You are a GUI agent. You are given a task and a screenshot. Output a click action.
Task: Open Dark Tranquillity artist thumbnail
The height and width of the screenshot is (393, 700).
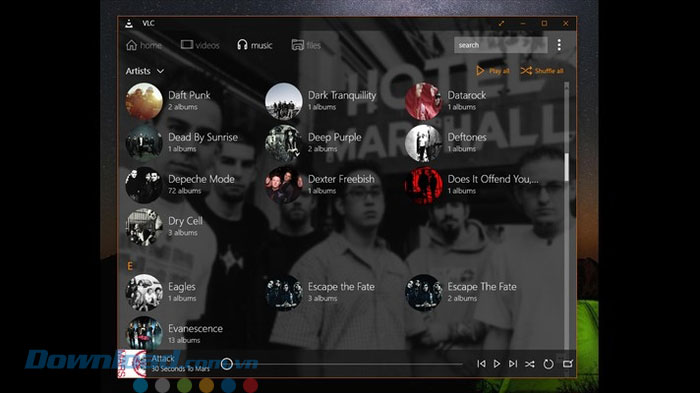(283, 101)
